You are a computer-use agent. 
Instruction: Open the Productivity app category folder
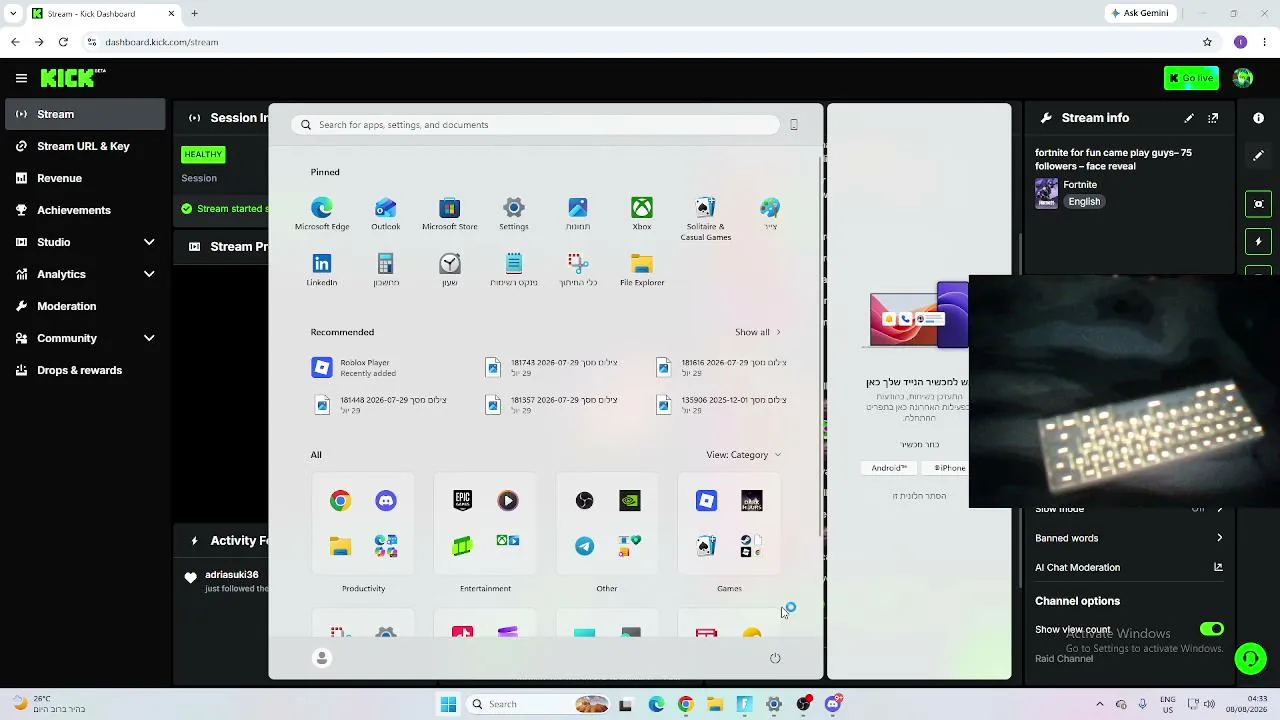point(363,524)
